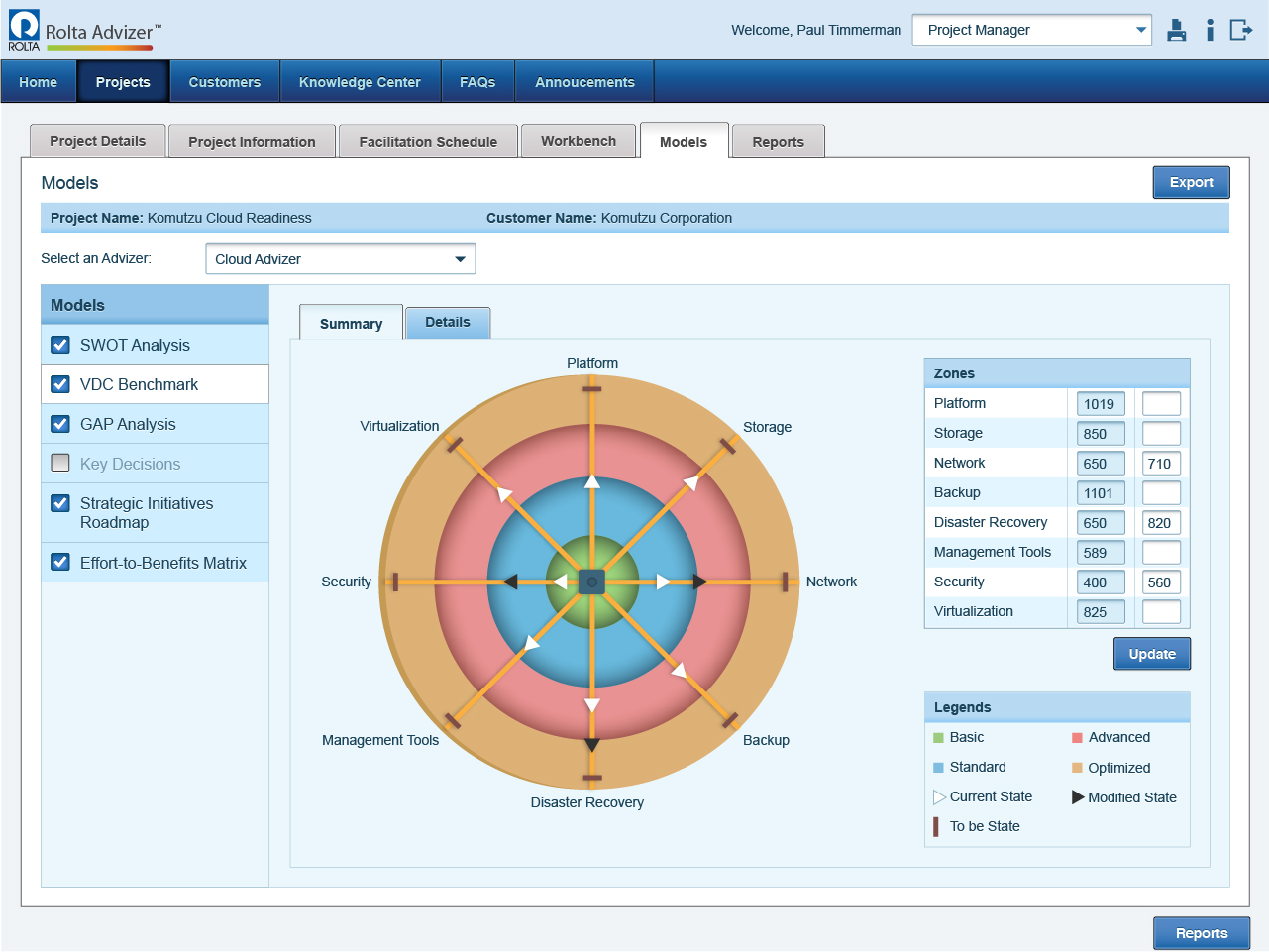Click the white current-state arrow on Storage axis
This screenshot has height=952, width=1269.
pyautogui.click(x=690, y=483)
